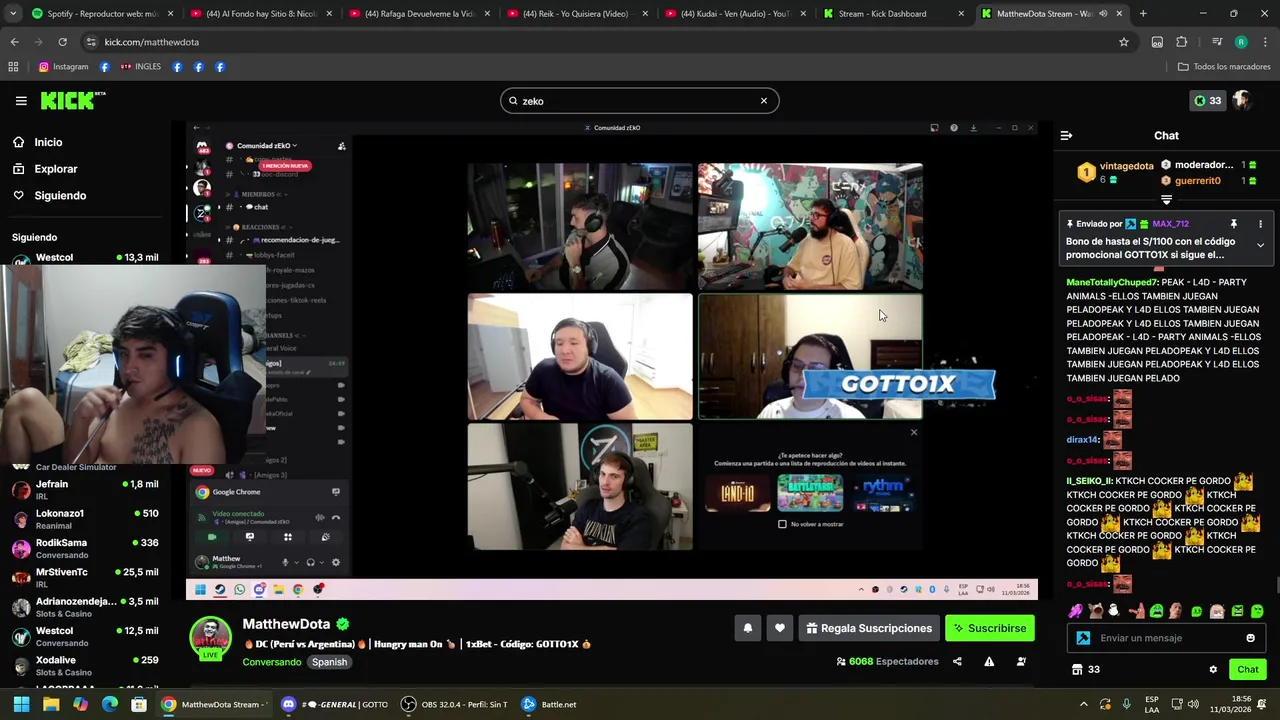Click the zeko search field
This screenshot has width=1280, height=720.
[x=639, y=101]
